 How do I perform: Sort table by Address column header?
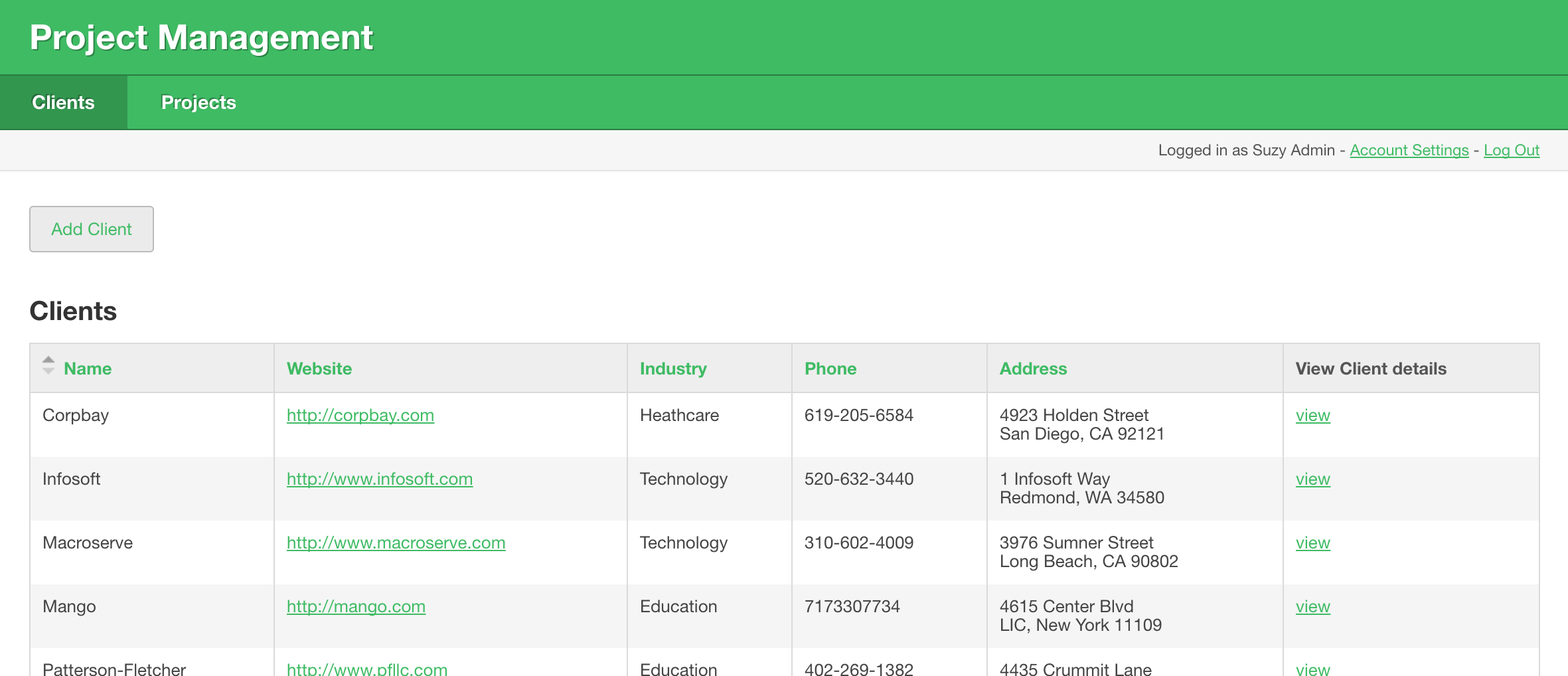pos(1034,369)
